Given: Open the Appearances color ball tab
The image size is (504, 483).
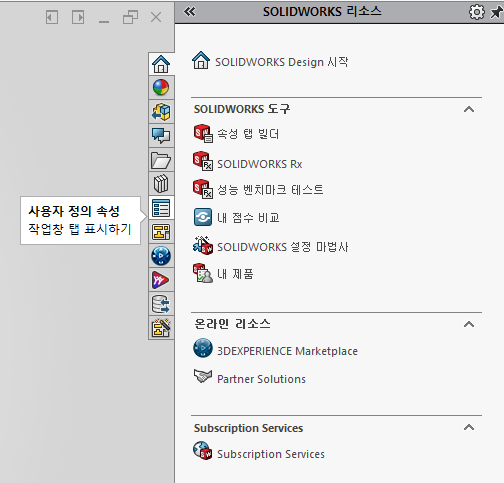Looking at the screenshot, I should click(161, 87).
